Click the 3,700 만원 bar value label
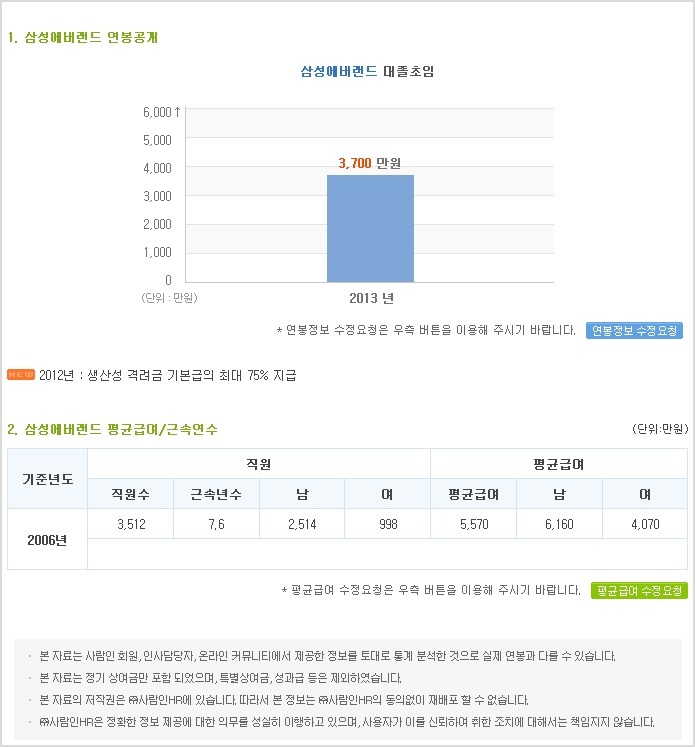This screenshot has height=747, width=695. click(x=373, y=163)
